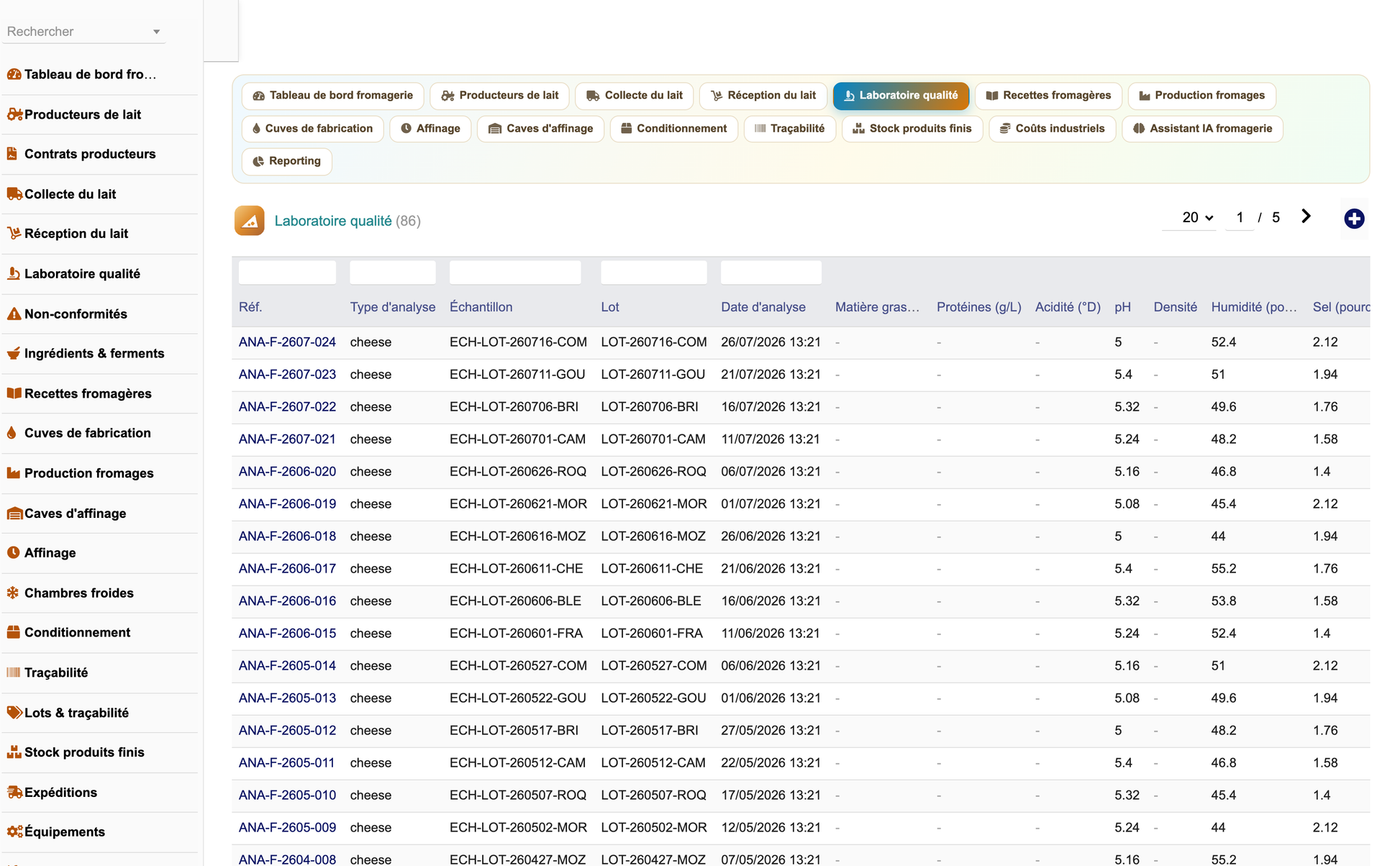Click the Réf. filter input field
This screenshot has height=866, width=1400.
click(x=287, y=273)
